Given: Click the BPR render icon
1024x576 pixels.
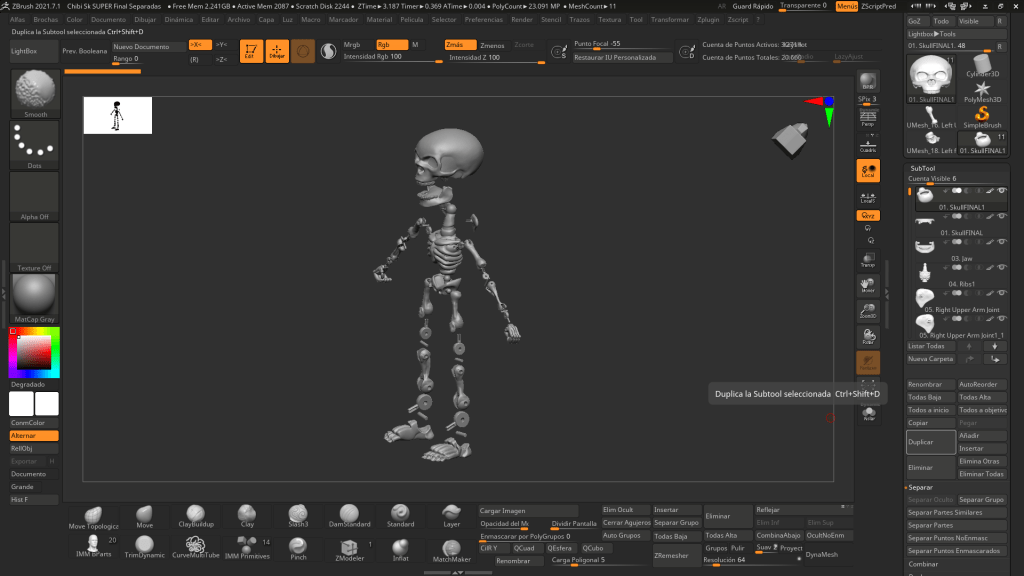Looking at the screenshot, I should click(868, 81).
